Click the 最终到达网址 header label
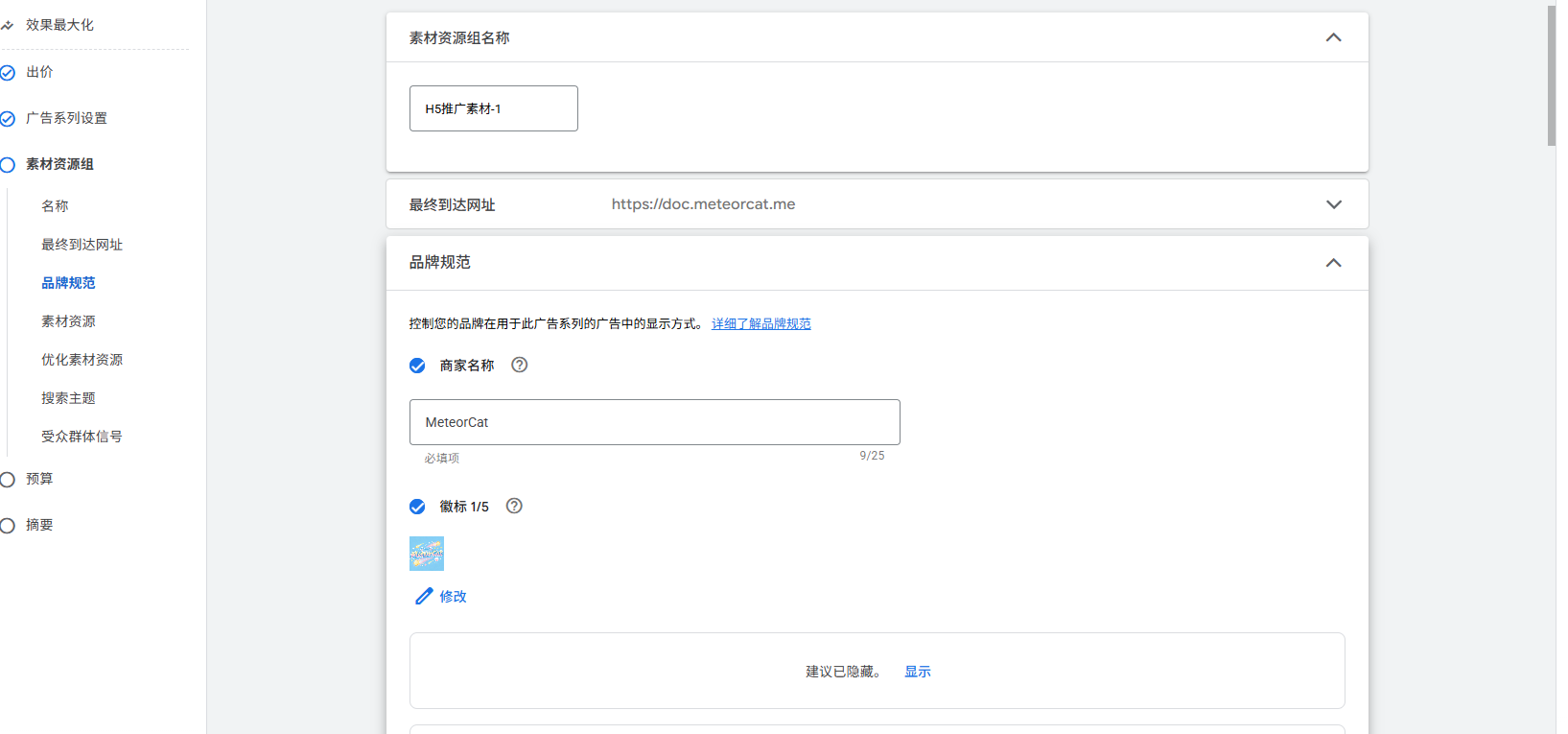Image resolution: width=1568 pixels, height=734 pixels. 452,204
